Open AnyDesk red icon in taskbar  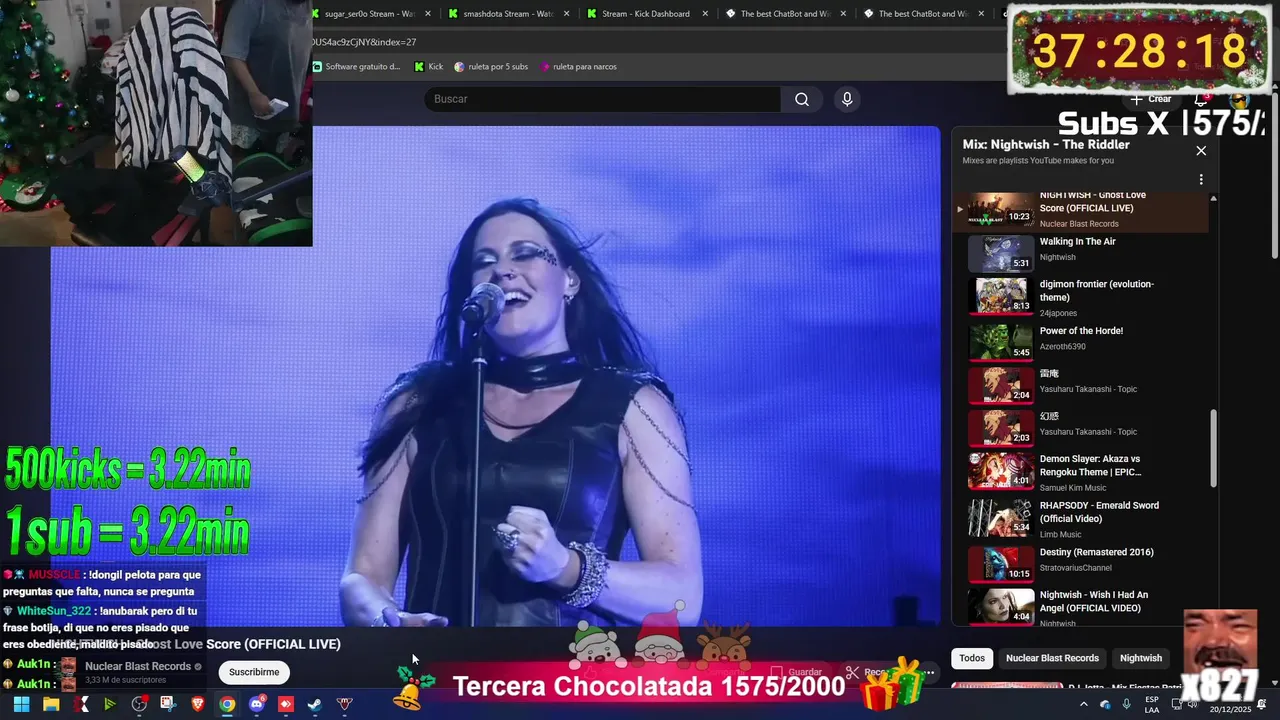pyautogui.click(x=286, y=704)
